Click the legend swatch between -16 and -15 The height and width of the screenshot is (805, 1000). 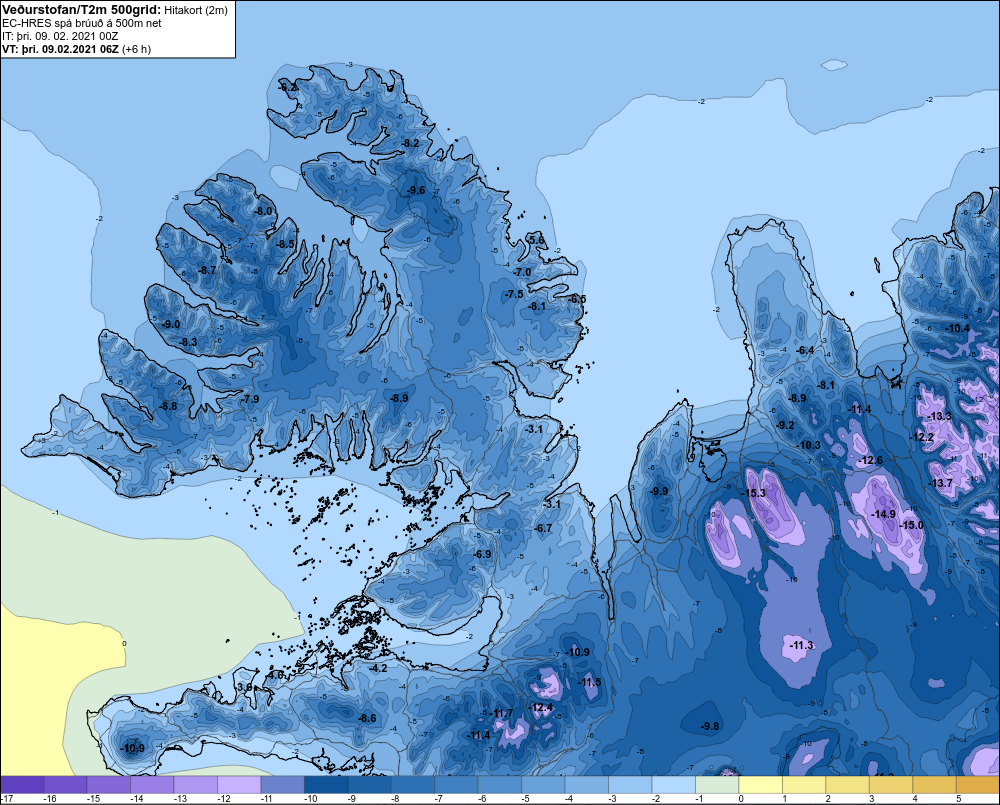tap(65, 785)
